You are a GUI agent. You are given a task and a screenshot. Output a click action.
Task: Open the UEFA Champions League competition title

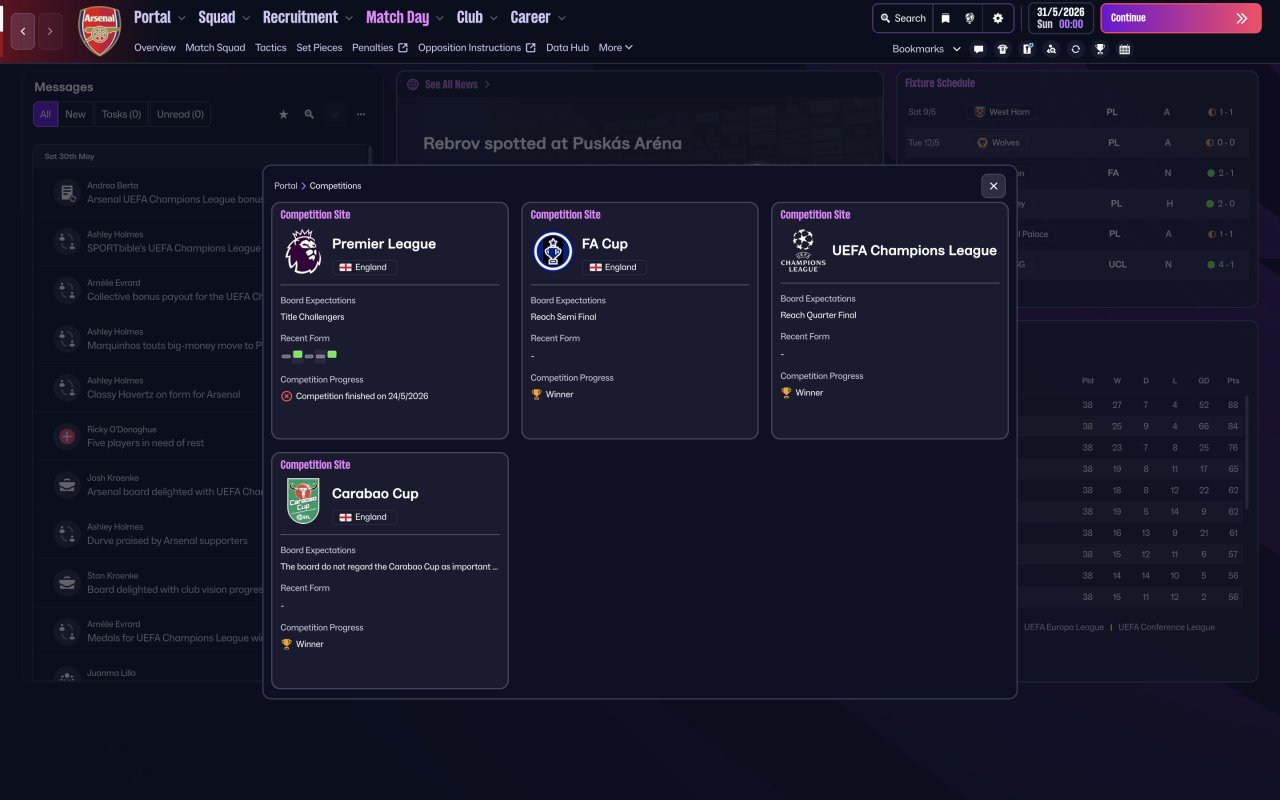(x=914, y=251)
